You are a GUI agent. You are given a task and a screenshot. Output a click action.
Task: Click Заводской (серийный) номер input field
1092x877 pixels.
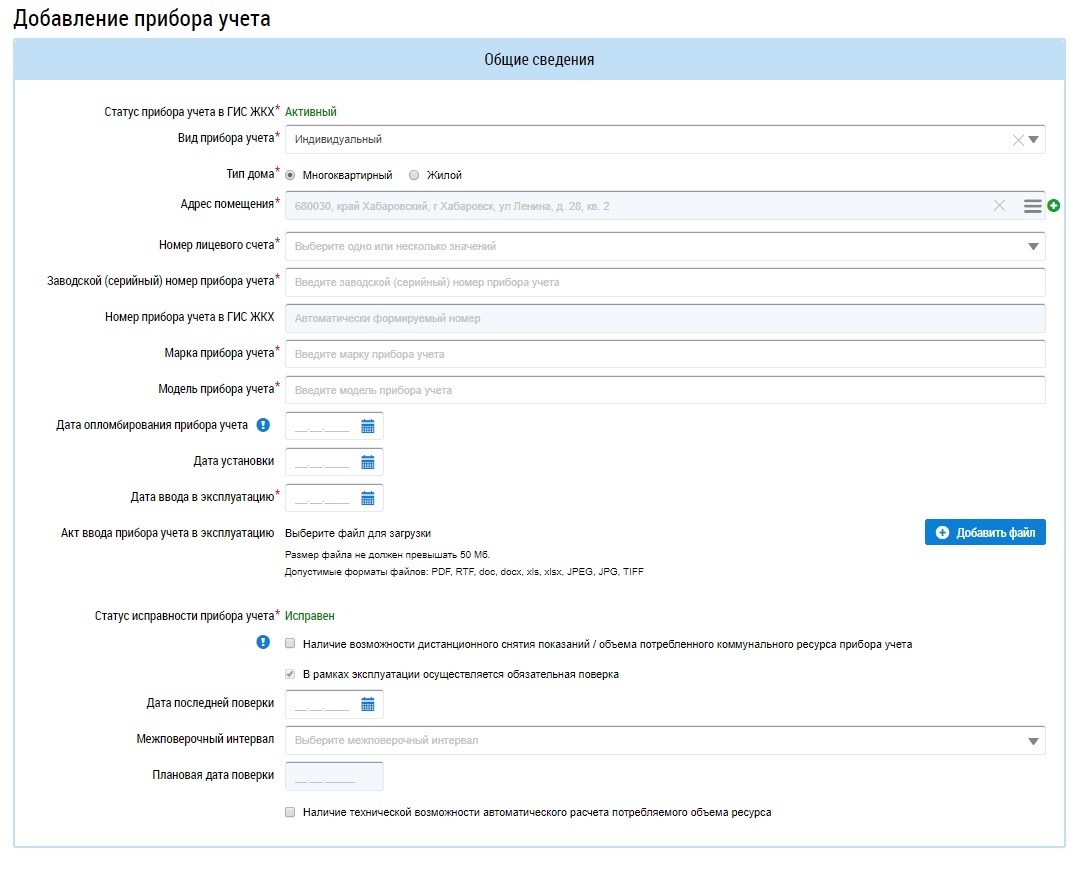point(665,283)
